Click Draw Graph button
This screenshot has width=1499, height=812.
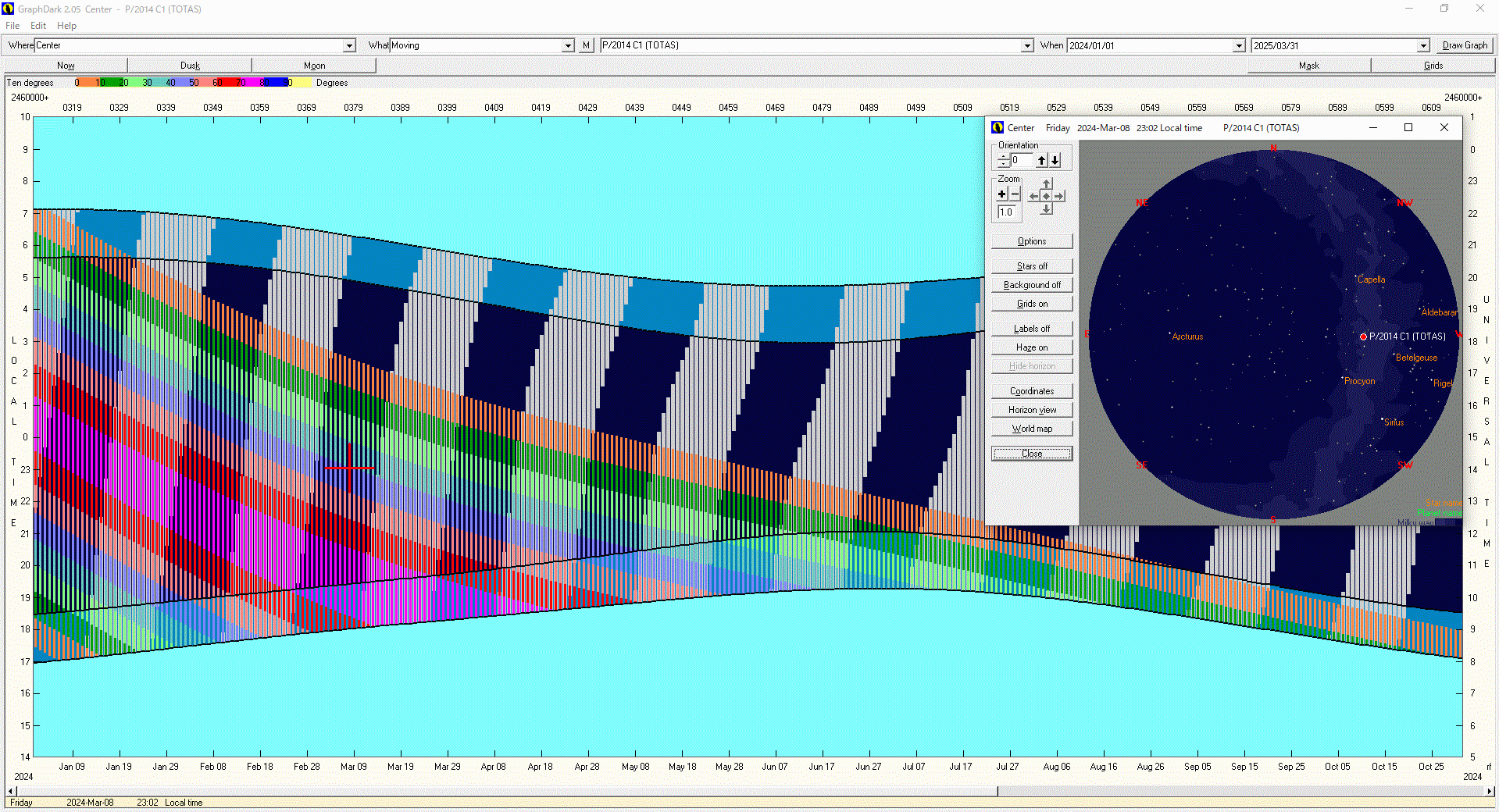click(x=1465, y=45)
